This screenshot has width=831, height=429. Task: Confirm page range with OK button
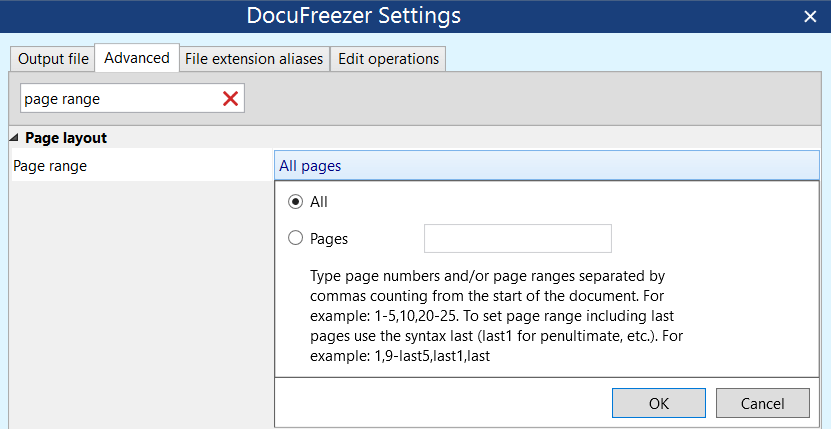click(659, 403)
